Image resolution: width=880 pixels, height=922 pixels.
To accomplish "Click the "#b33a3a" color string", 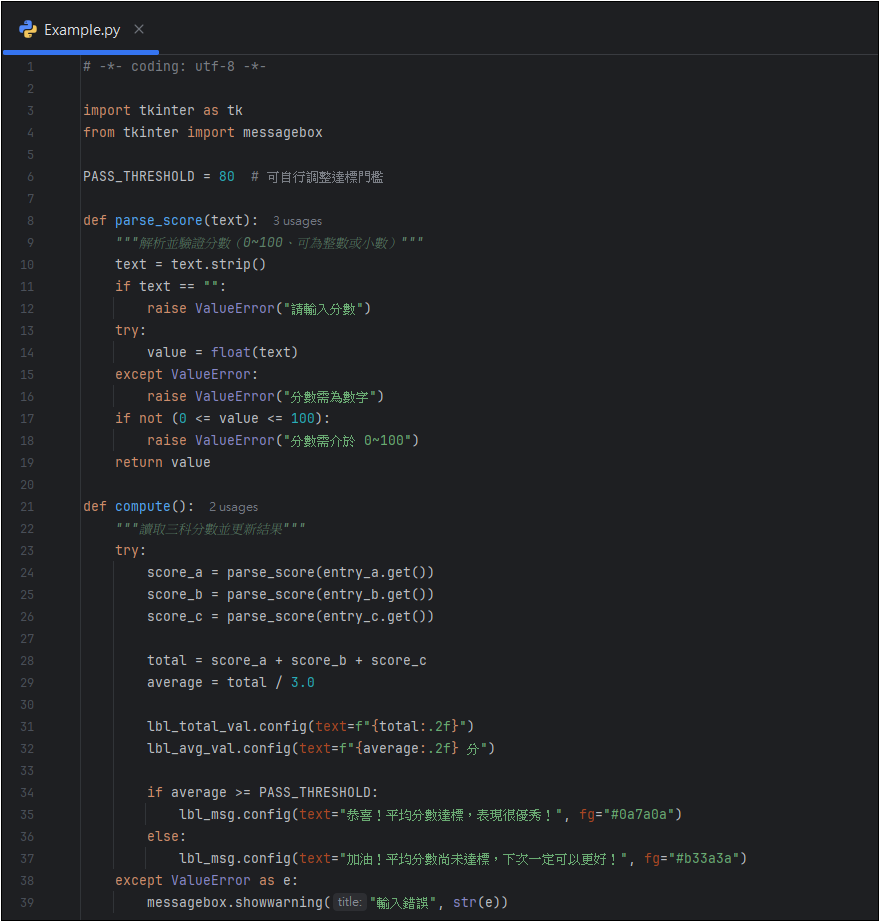I will click(709, 859).
